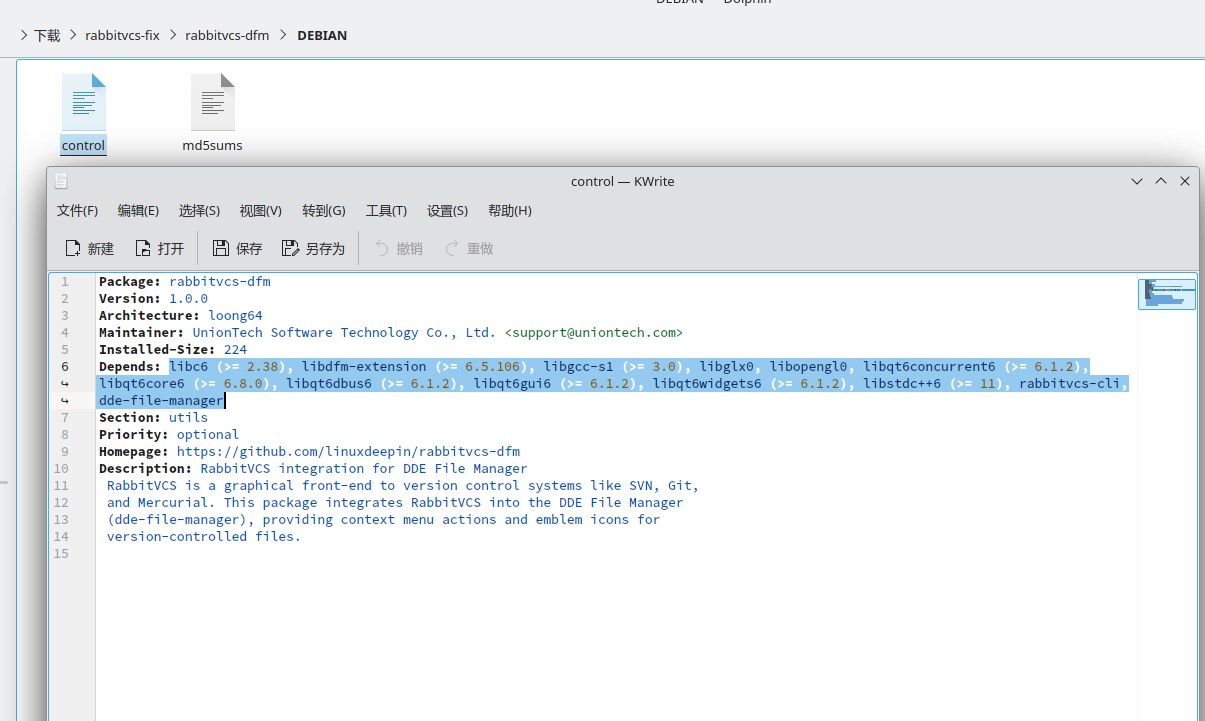This screenshot has width=1205, height=721.
Task: Open the 设置(S) menu
Action: click(447, 211)
